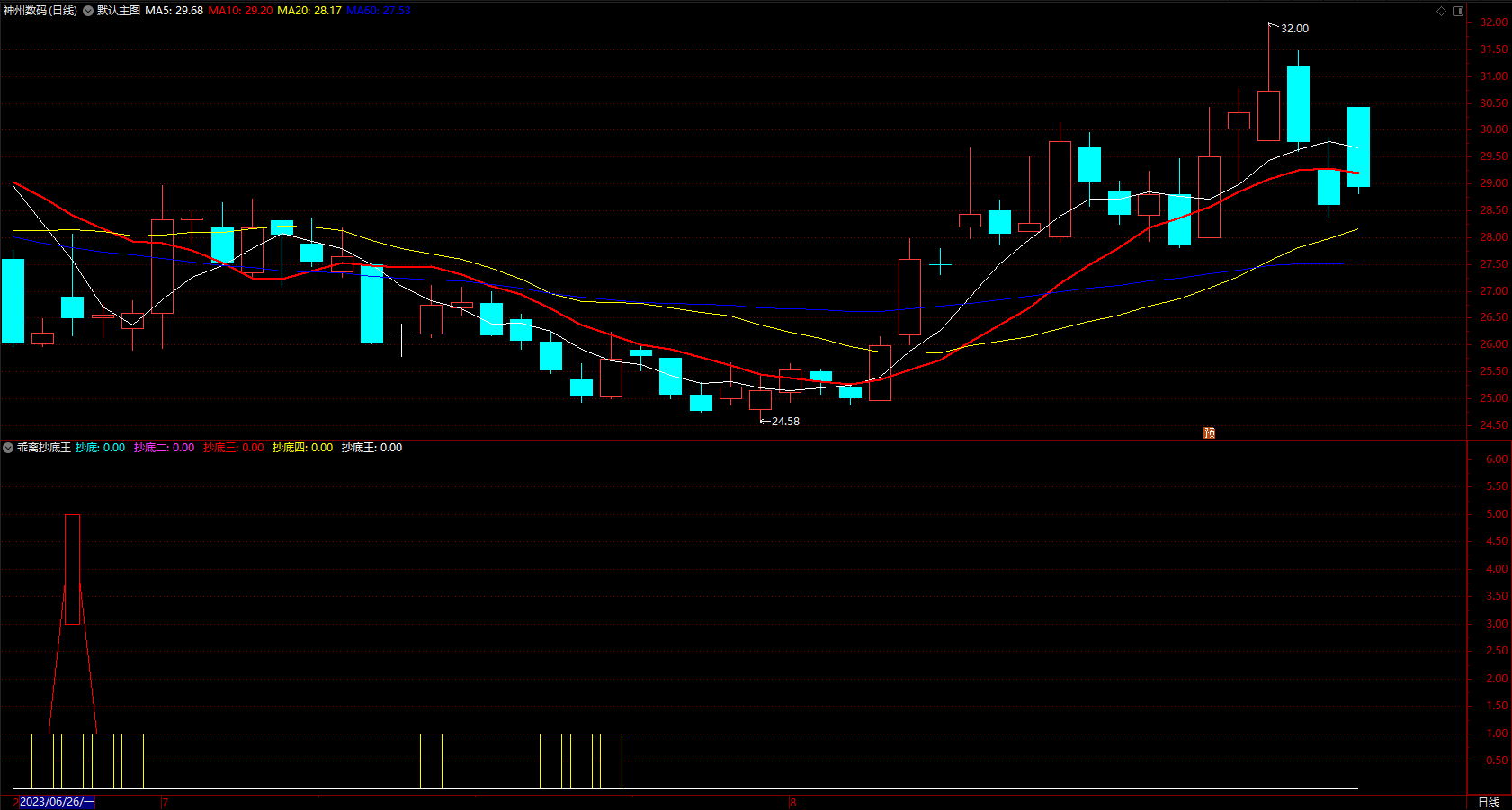
Task: Click the 30.00 price axis label
Action: [x=1494, y=129]
